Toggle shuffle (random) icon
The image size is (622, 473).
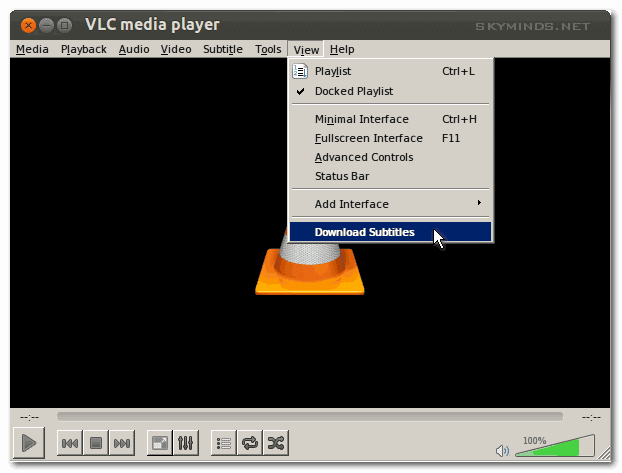(x=276, y=443)
